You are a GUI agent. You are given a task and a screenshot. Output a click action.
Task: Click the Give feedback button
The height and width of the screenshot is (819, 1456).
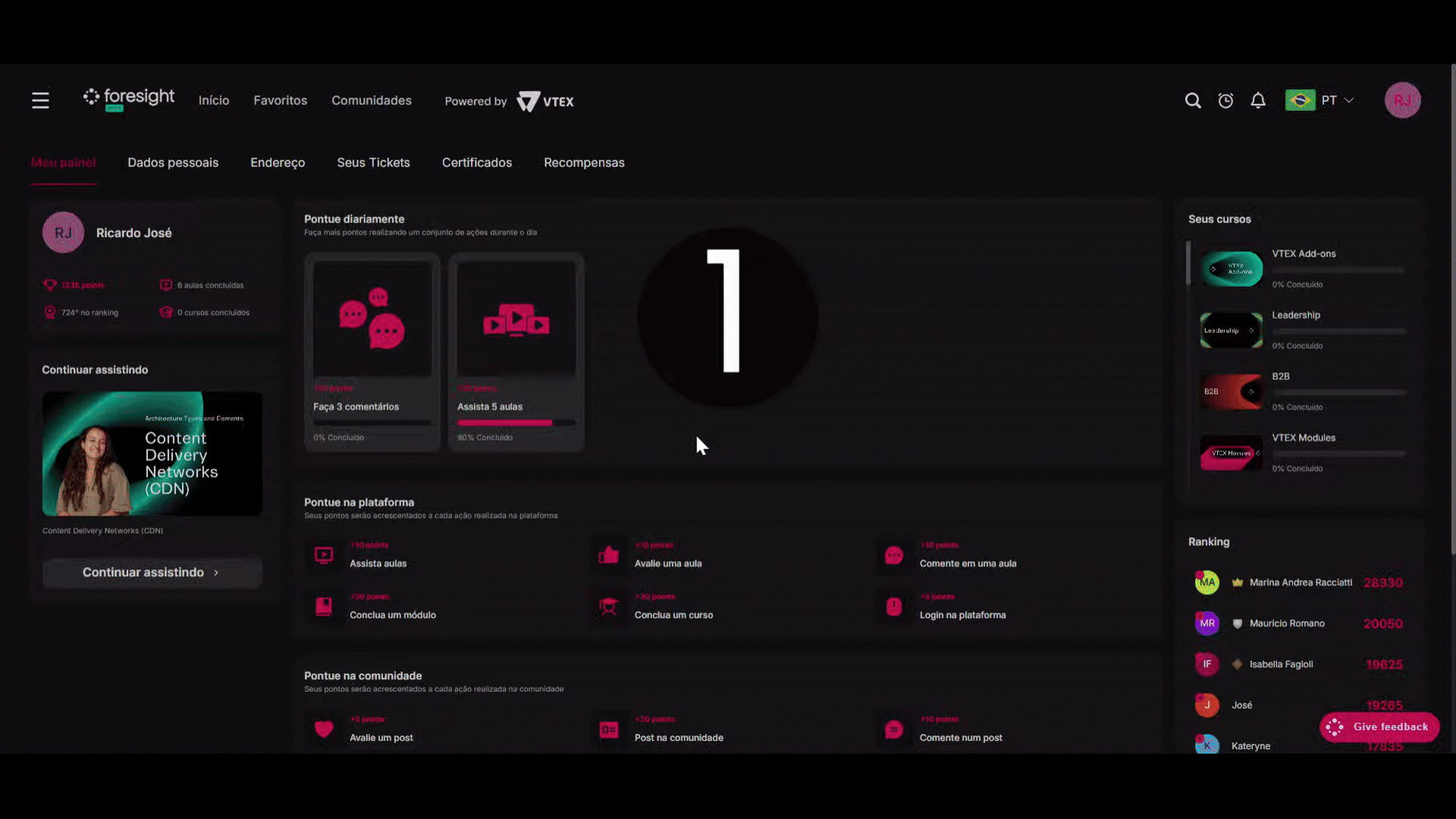point(1380,727)
